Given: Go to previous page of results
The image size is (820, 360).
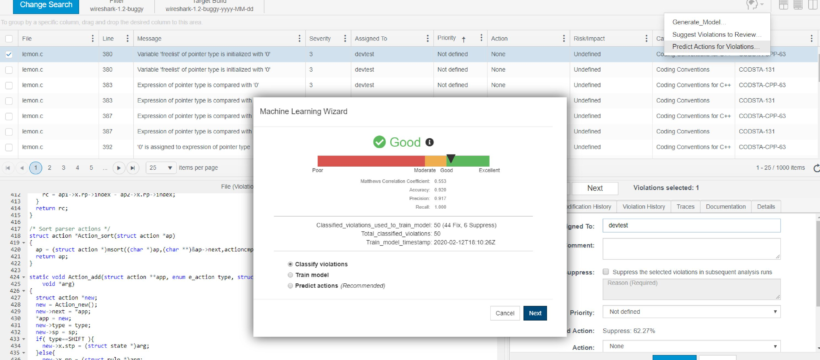Looking at the screenshot, I should coord(21,168).
